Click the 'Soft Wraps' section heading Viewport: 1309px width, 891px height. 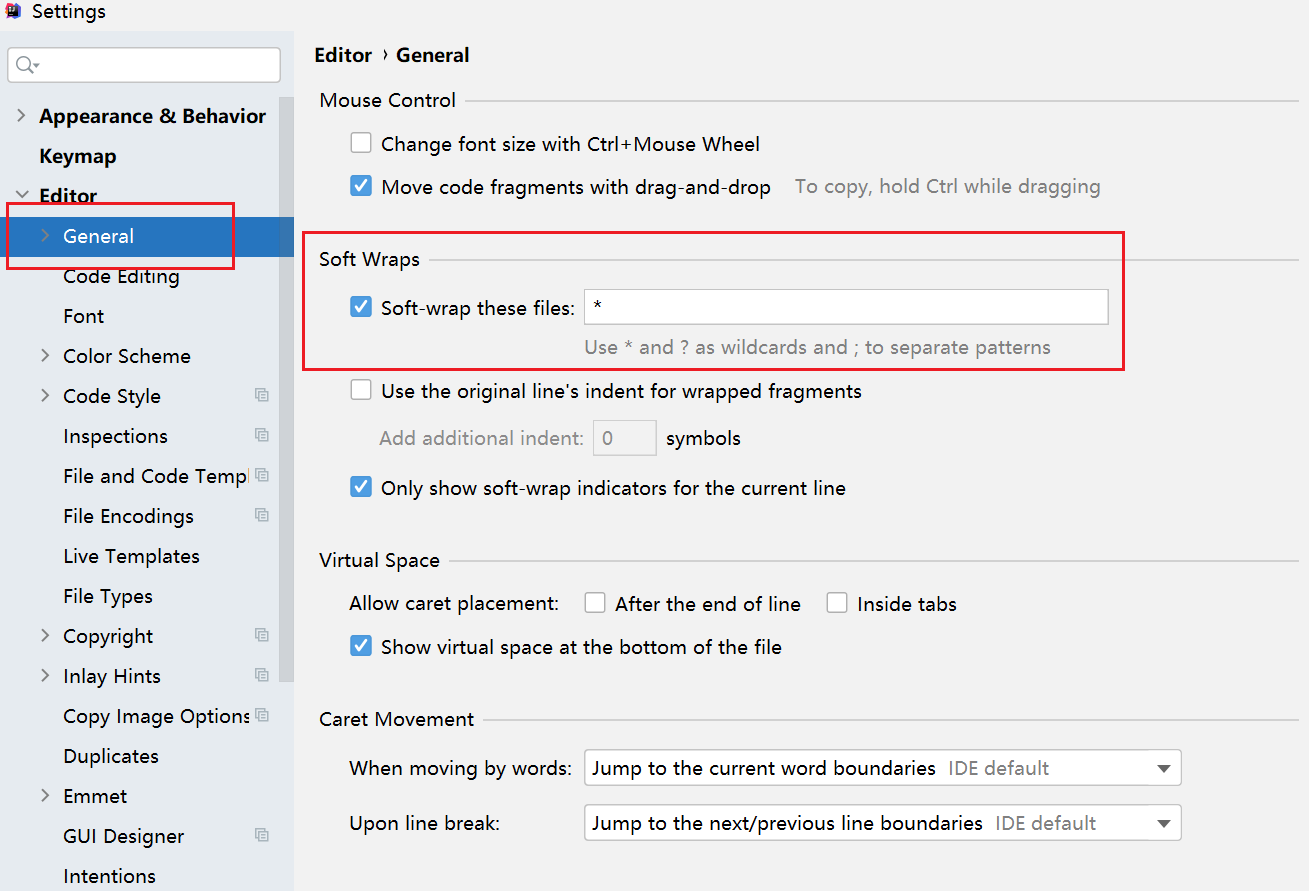(x=369, y=259)
